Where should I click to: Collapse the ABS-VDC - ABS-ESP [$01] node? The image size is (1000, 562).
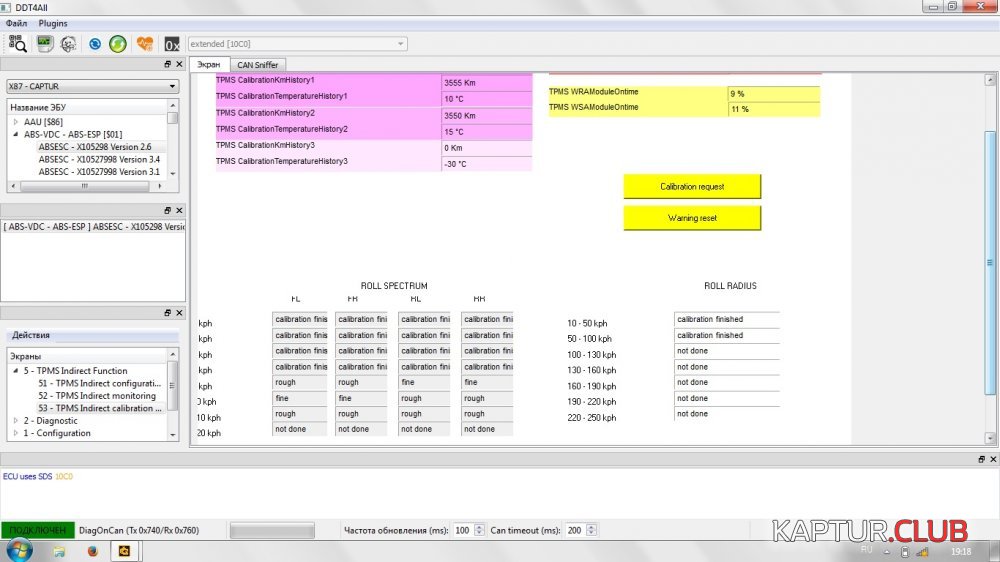pos(16,135)
